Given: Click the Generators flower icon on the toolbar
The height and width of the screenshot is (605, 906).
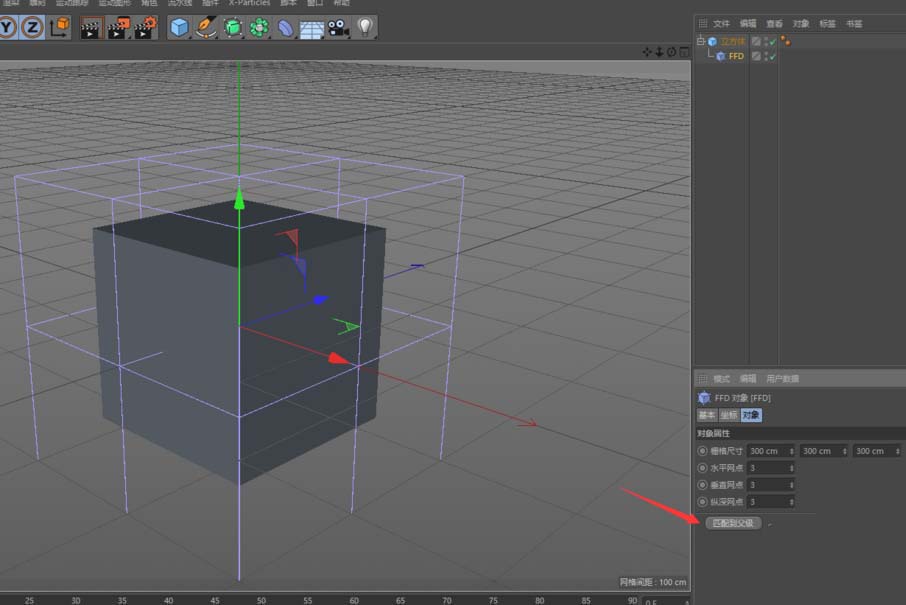Looking at the screenshot, I should pos(259,27).
